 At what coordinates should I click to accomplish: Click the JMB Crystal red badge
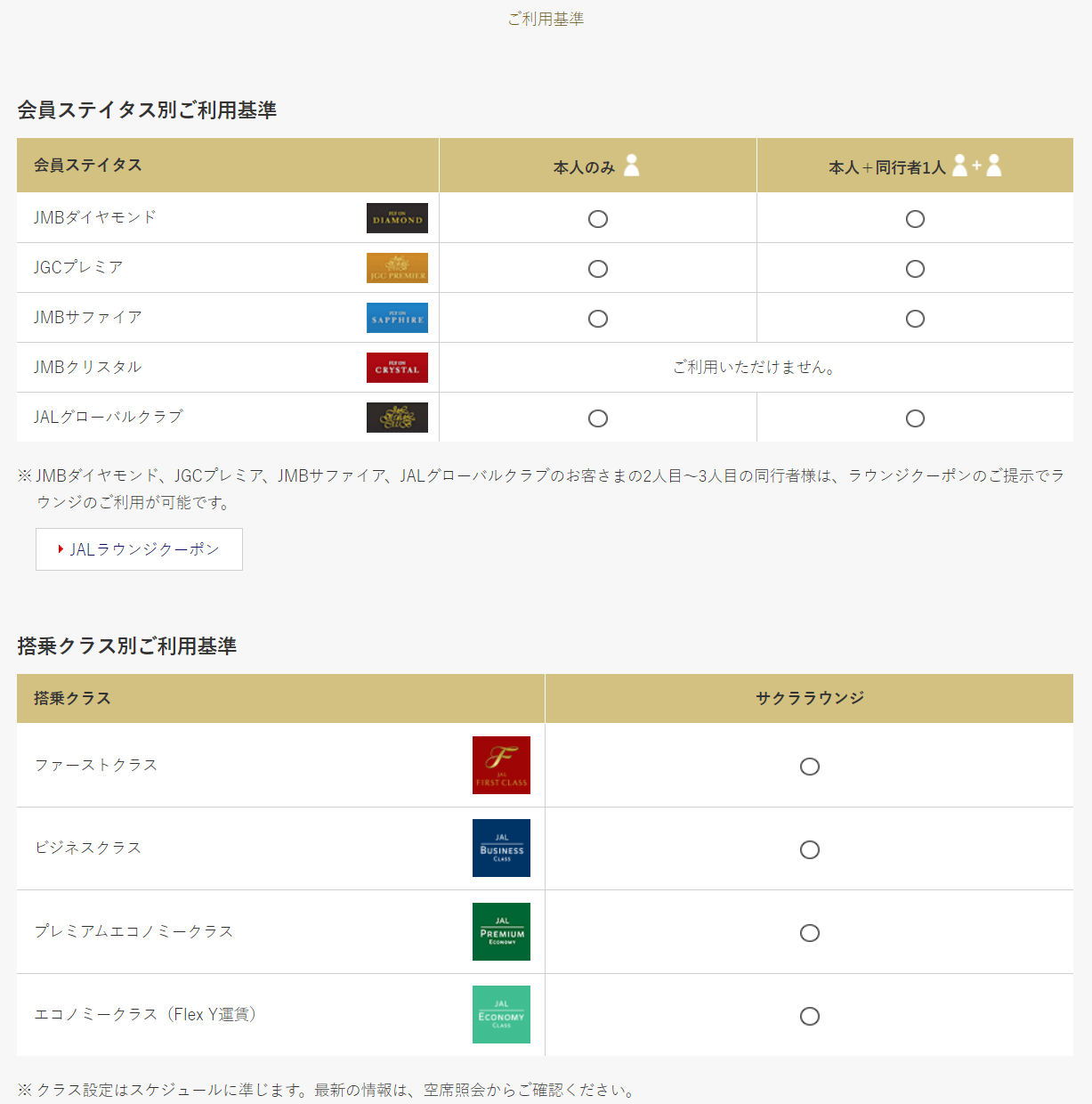[x=397, y=368]
